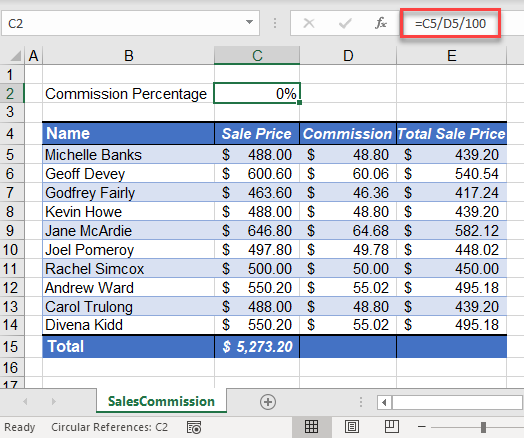Switch to Normal view
This screenshot has height=443, width=524.
[311, 427]
